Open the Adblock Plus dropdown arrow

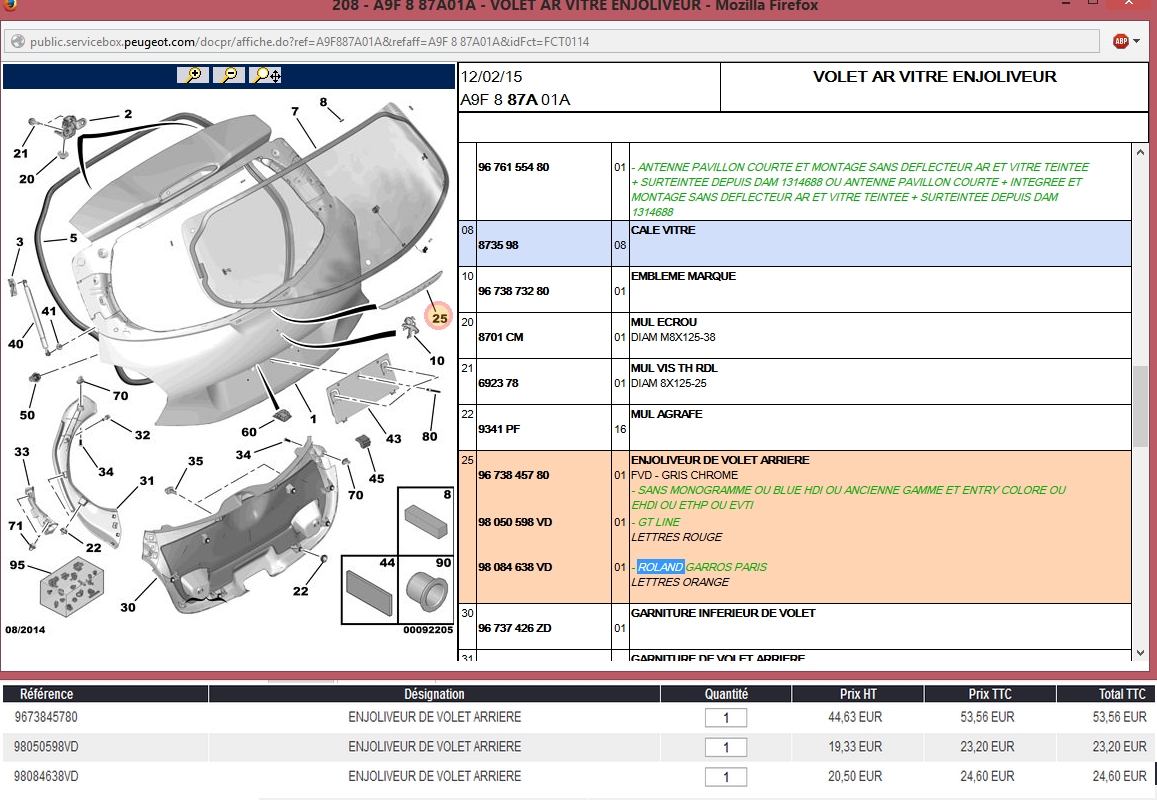[x=1137, y=42]
